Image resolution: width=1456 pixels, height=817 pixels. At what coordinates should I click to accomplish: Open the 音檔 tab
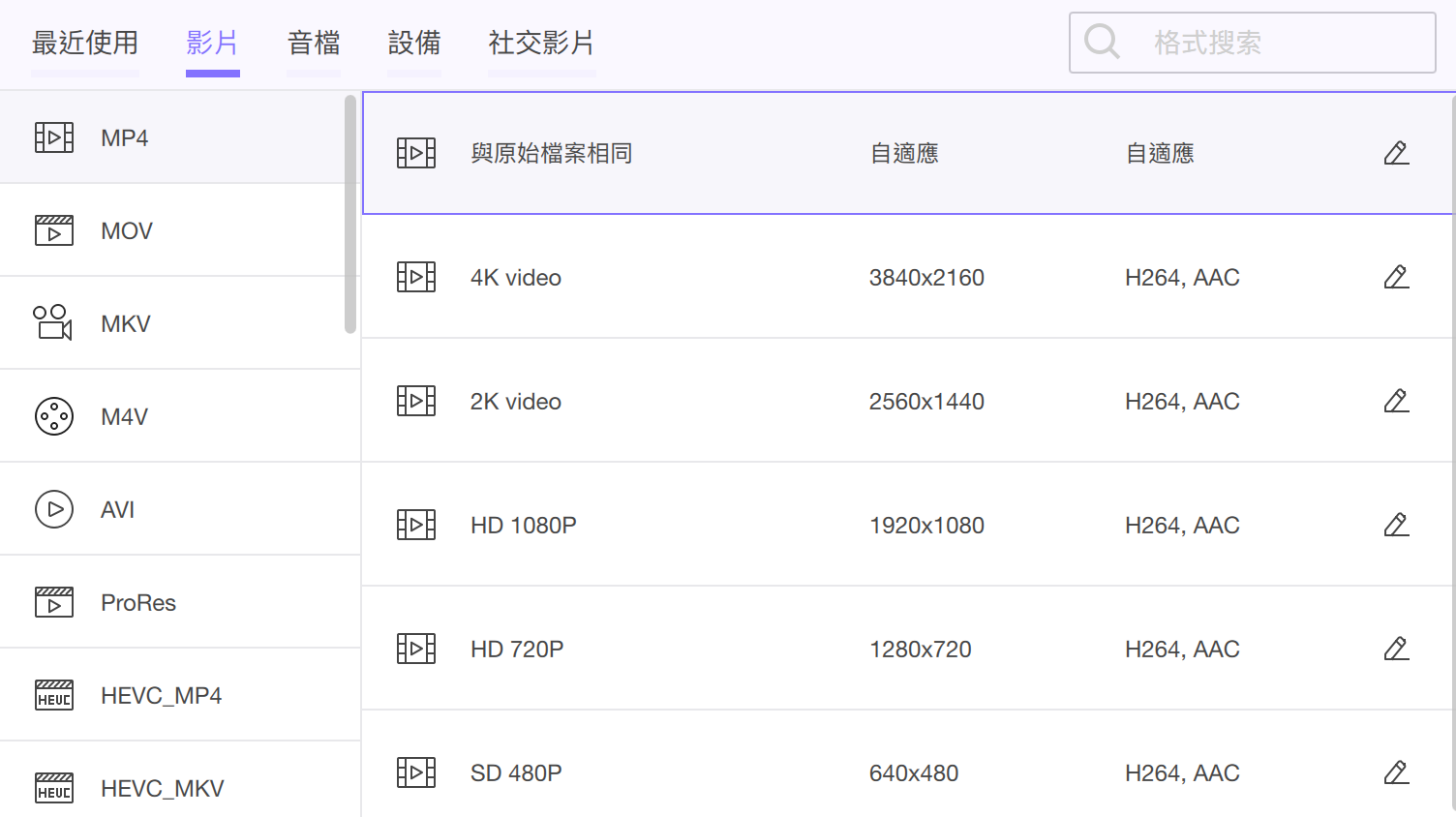point(314,43)
